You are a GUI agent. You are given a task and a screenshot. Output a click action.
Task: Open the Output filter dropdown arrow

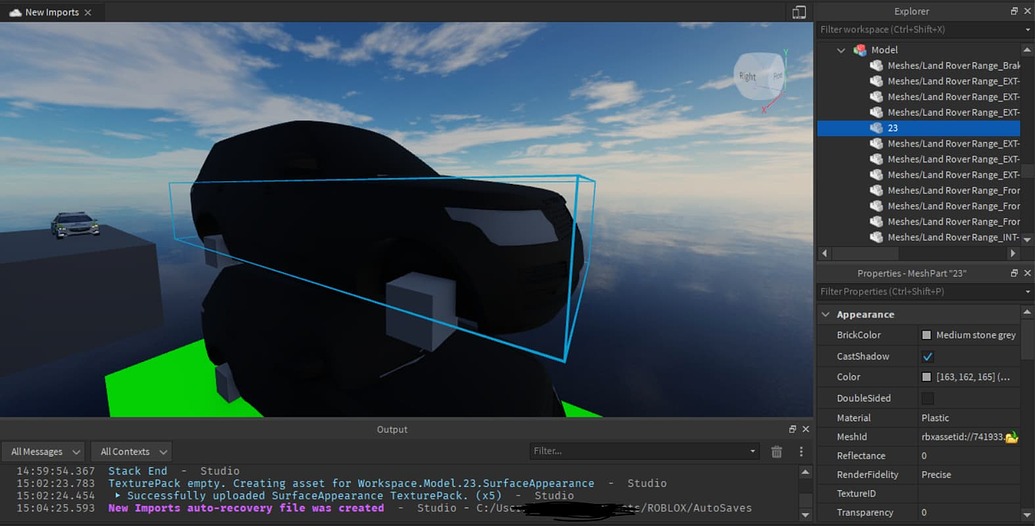coord(752,451)
